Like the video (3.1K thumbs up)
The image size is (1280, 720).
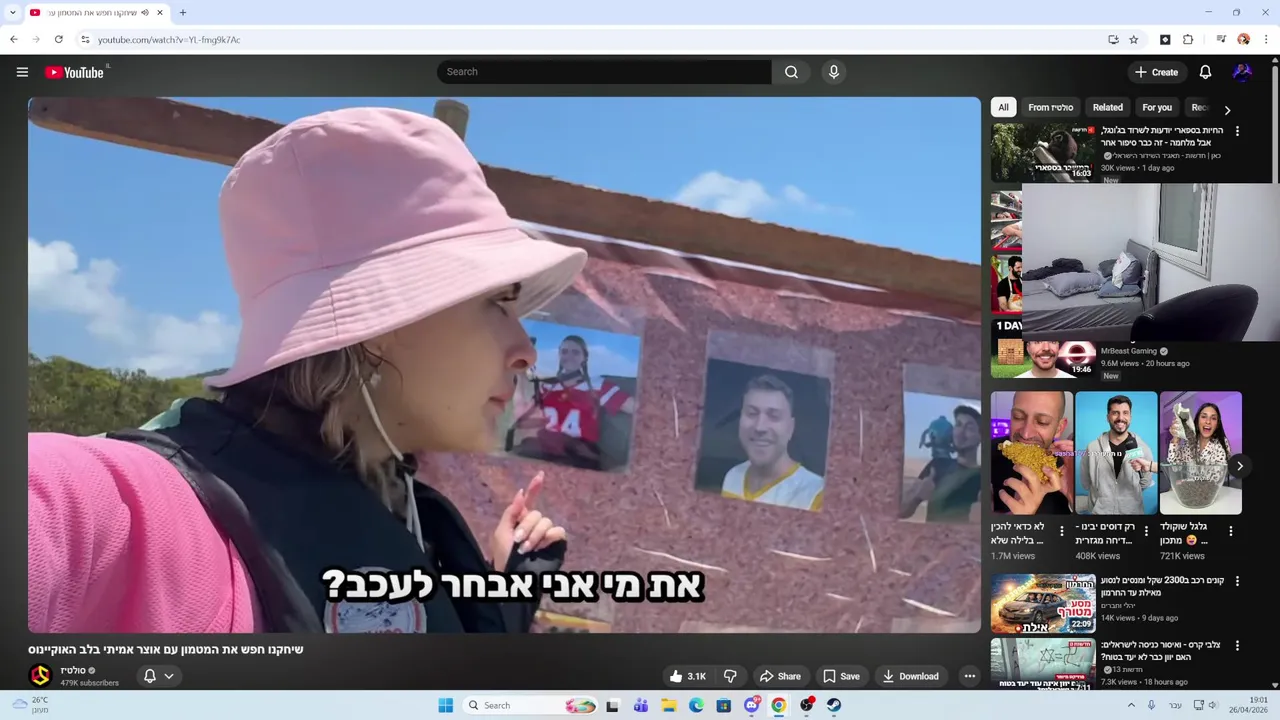(x=688, y=676)
